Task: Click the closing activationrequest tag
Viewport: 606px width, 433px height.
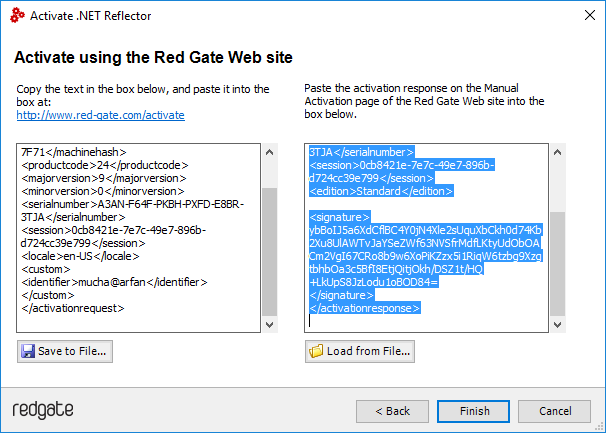Action: (x=73, y=308)
